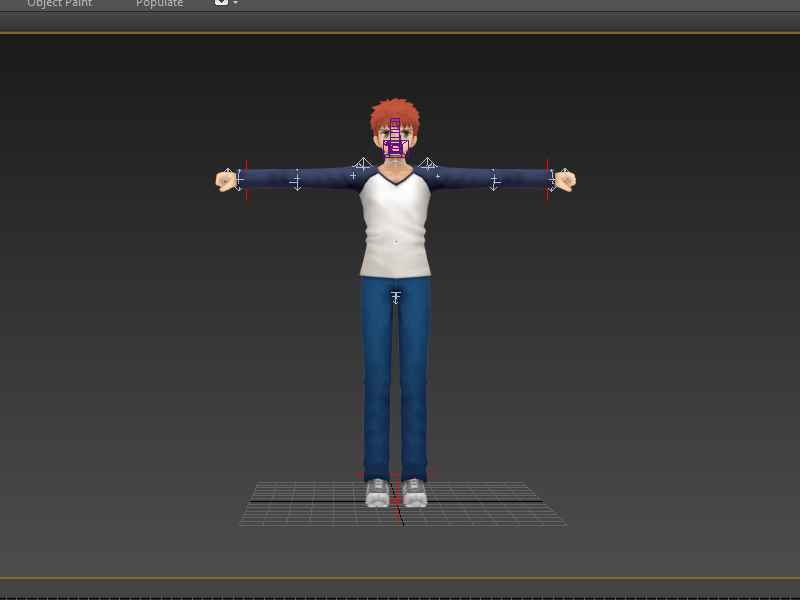Open the Populate ribbon tab

(x=159, y=3)
